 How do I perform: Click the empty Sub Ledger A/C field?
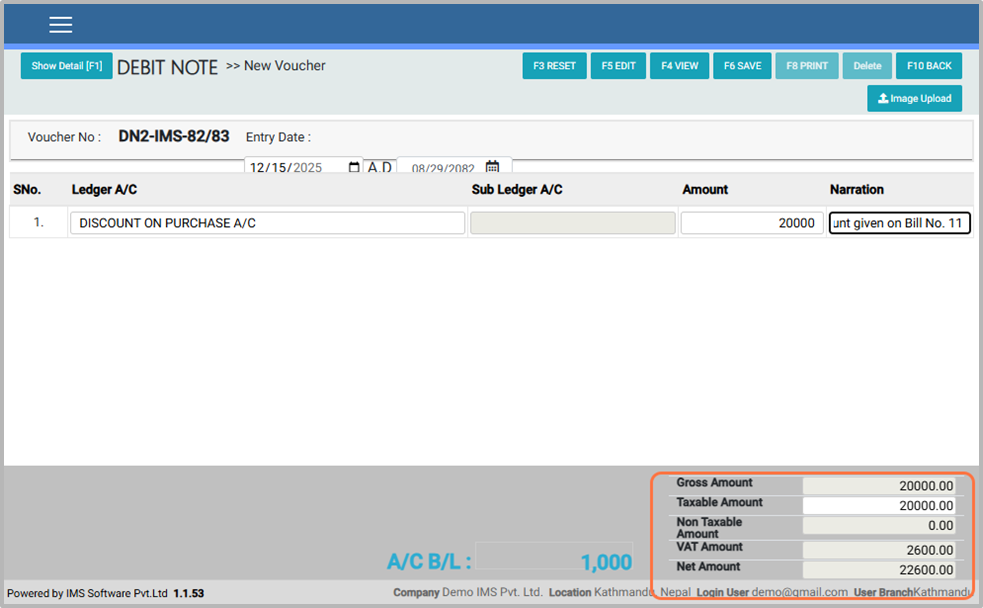pos(572,223)
